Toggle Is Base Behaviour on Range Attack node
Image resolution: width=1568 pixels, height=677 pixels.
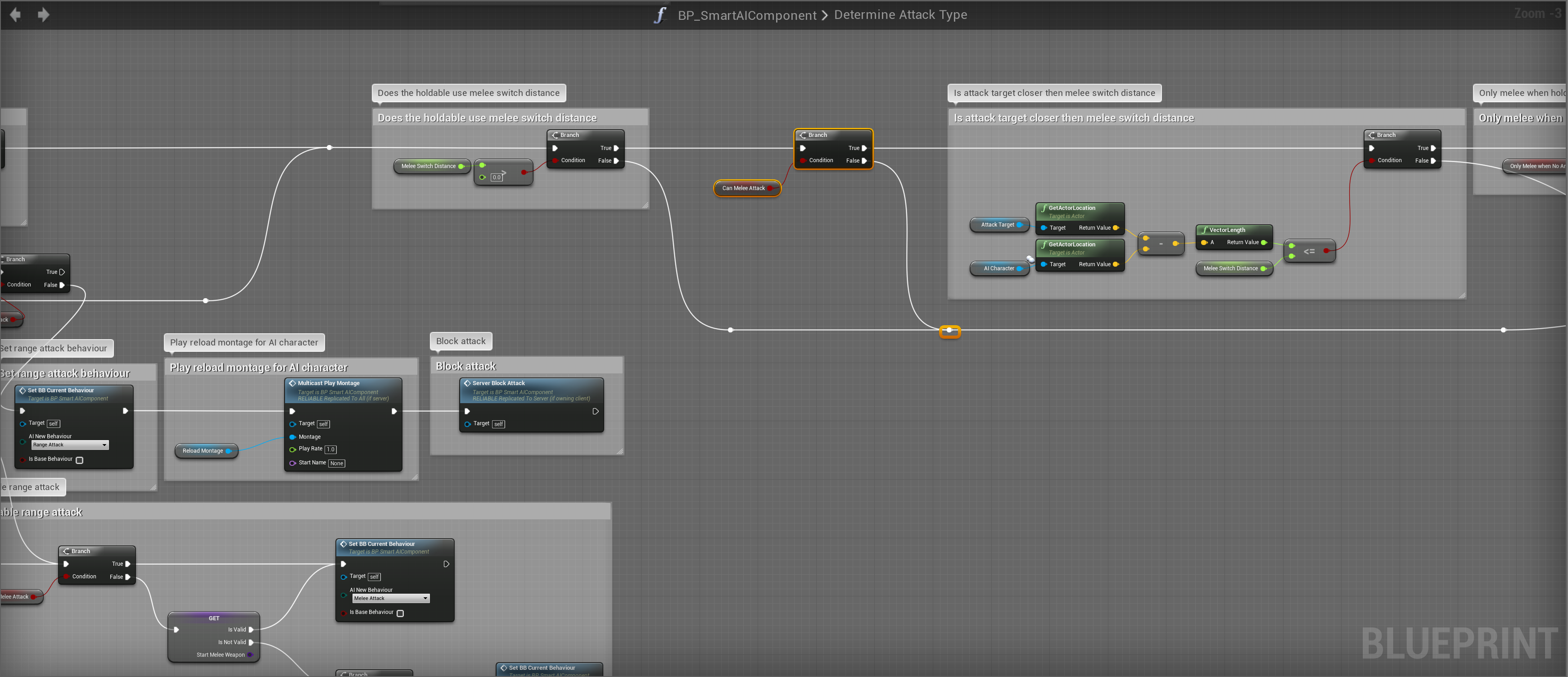(79, 460)
